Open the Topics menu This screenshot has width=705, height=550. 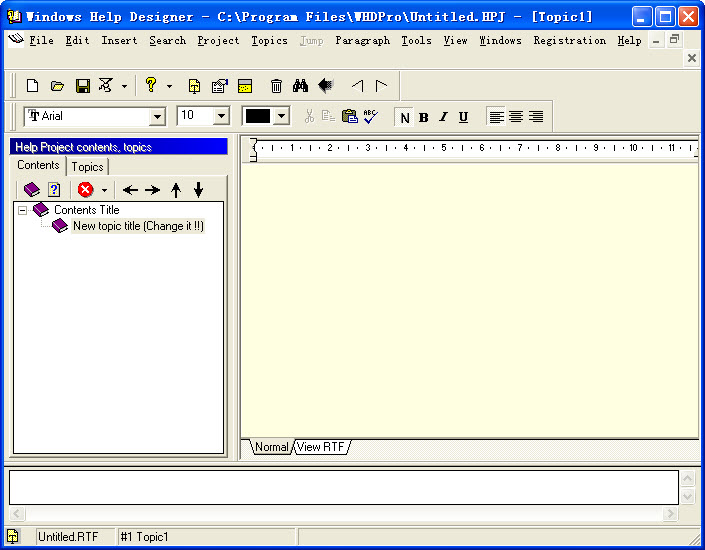[x=269, y=40]
